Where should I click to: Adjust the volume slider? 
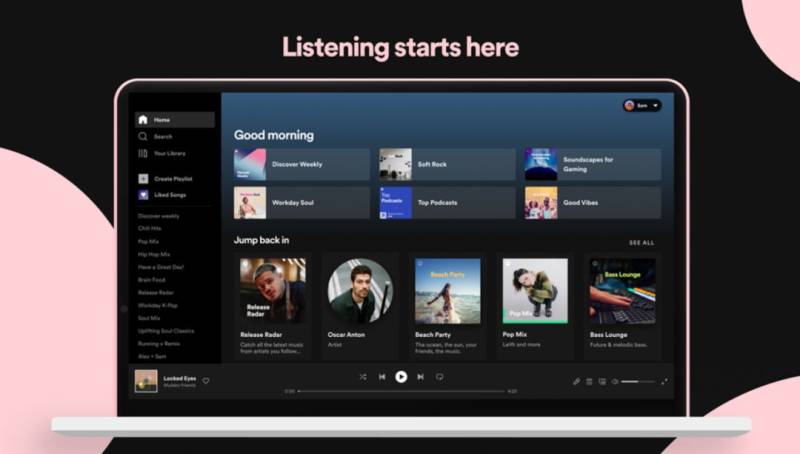(637, 381)
